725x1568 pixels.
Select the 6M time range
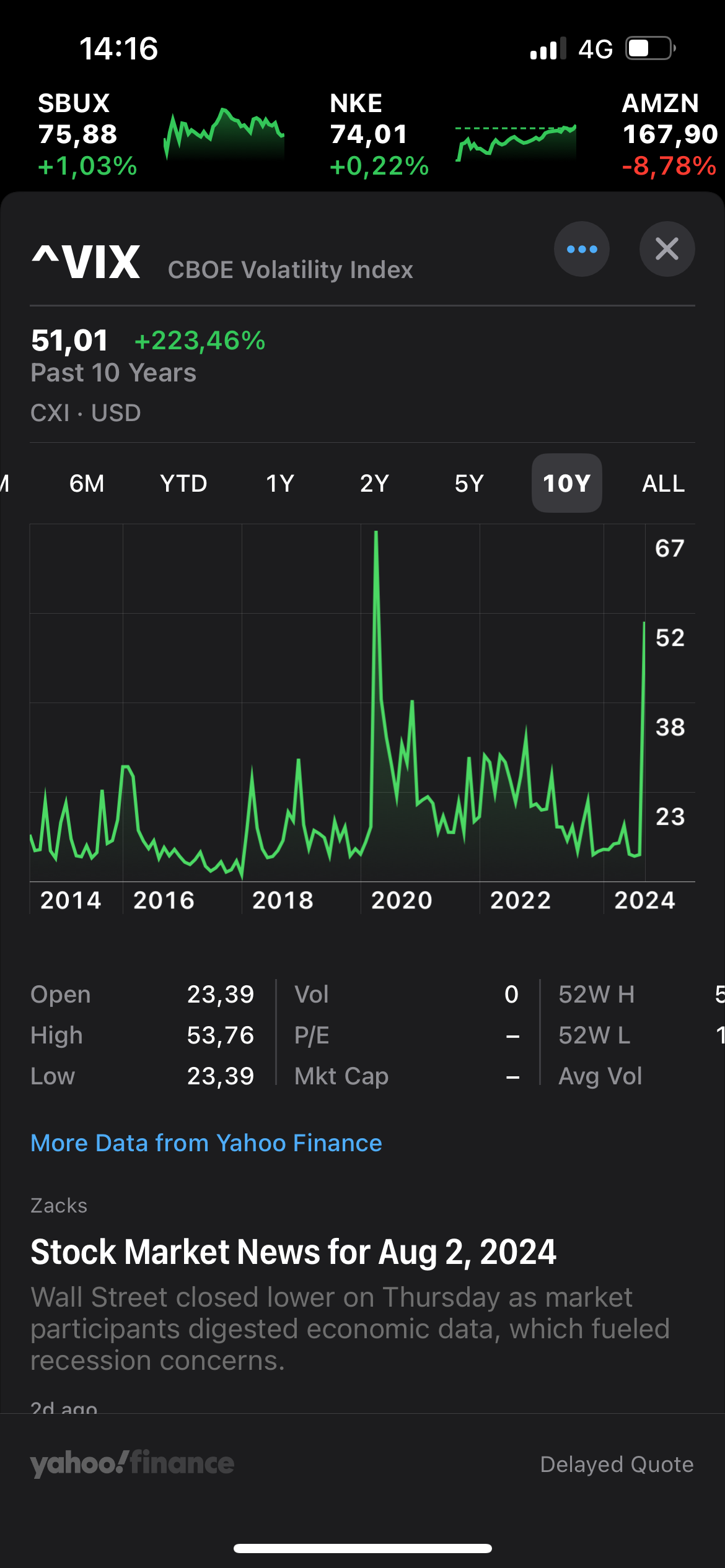click(x=87, y=483)
